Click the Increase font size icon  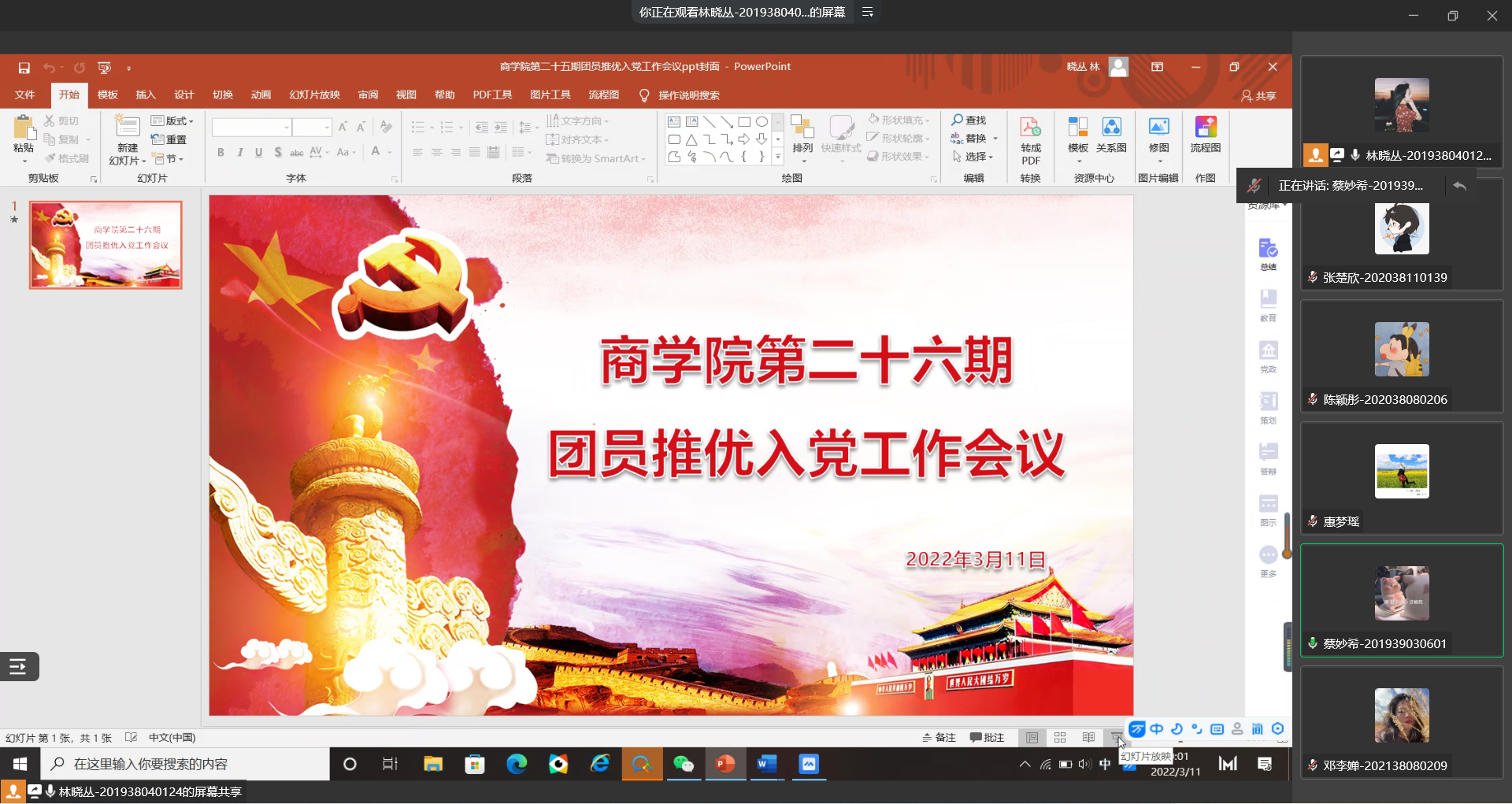point(343,126)
